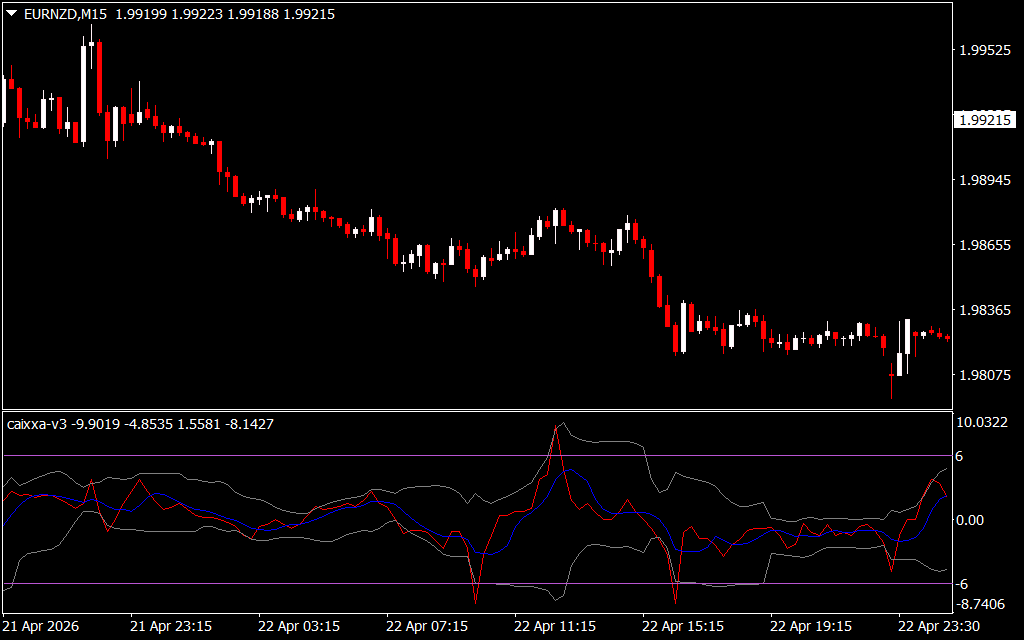Click the red indicator peak near 10.0322
This screenshot has height=640, width=1024.
pos(556,426)
